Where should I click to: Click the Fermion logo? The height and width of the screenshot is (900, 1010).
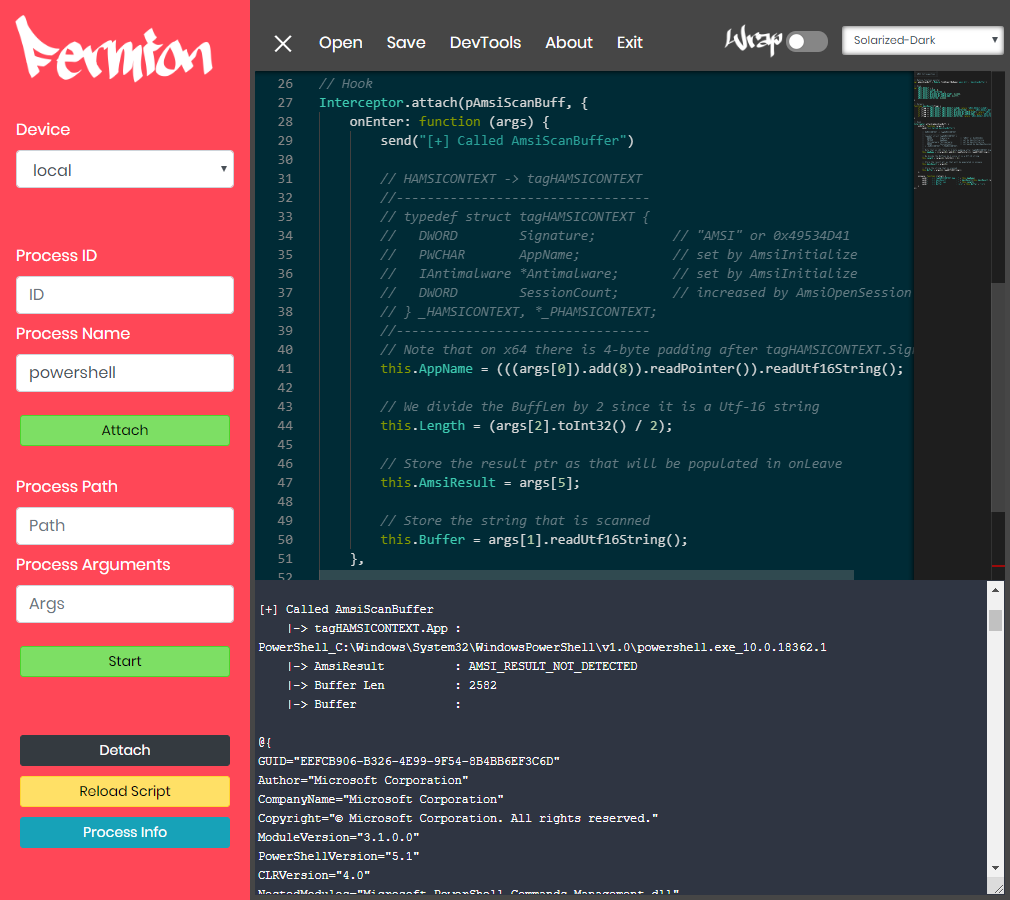point(114,49)
